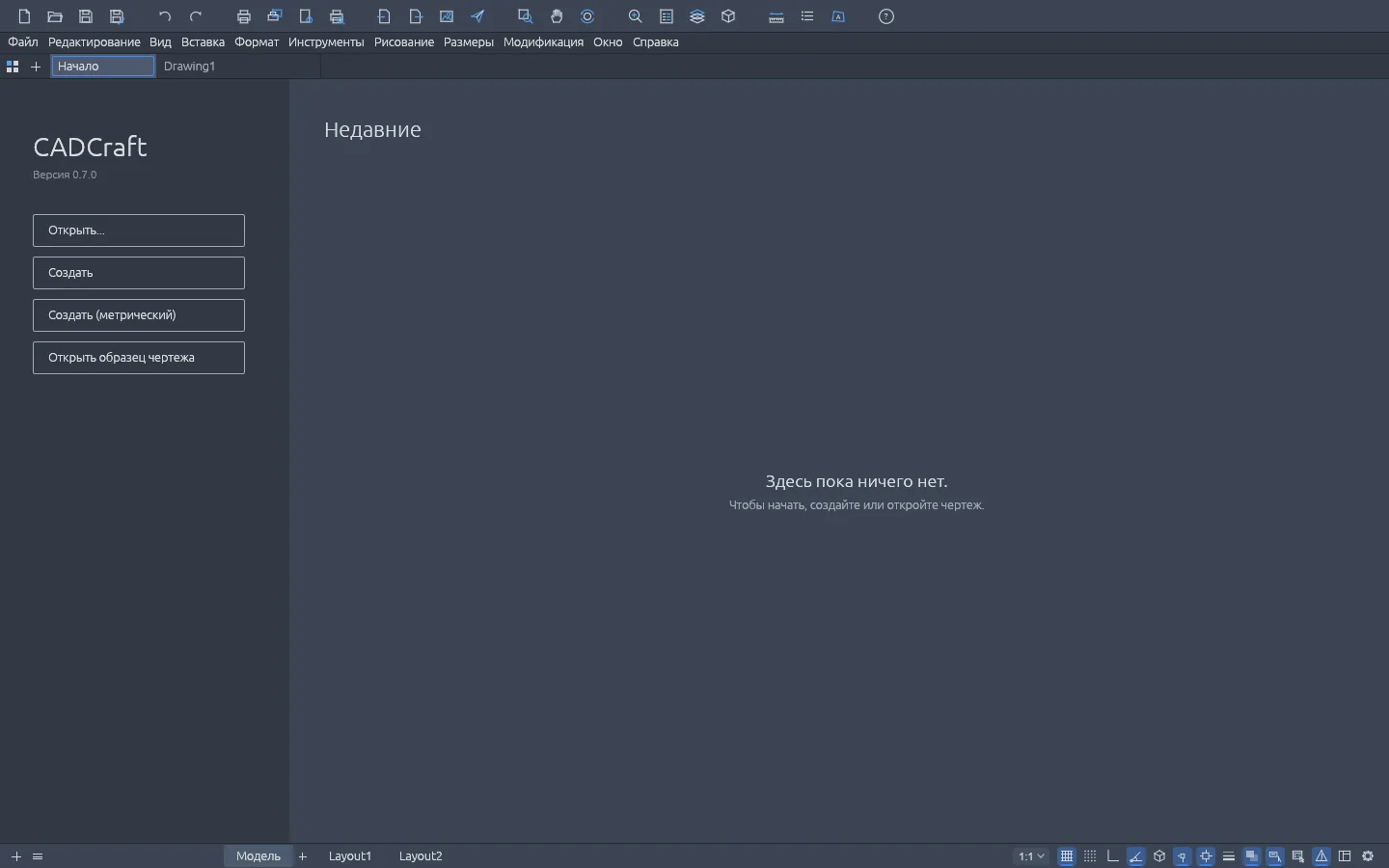Toggle the transparency overlapping squares icon
1389x868 pixels.
[1252, 856]
